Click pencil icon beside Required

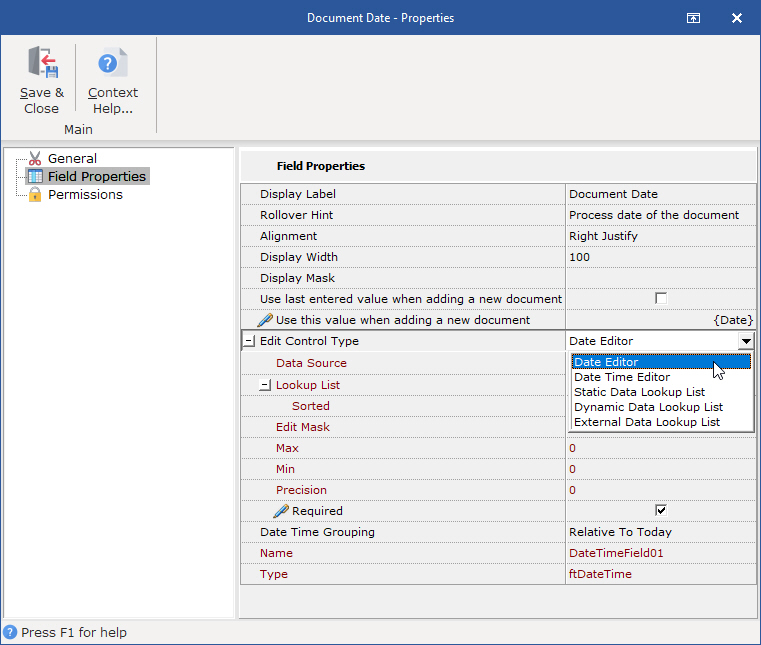281,511
